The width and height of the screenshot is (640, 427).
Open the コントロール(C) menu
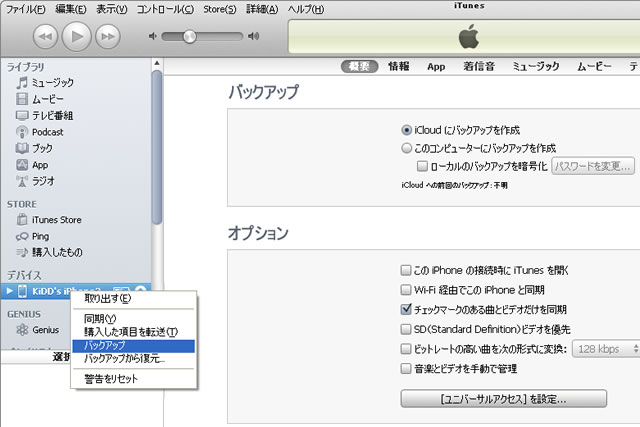tap(165, 9)
